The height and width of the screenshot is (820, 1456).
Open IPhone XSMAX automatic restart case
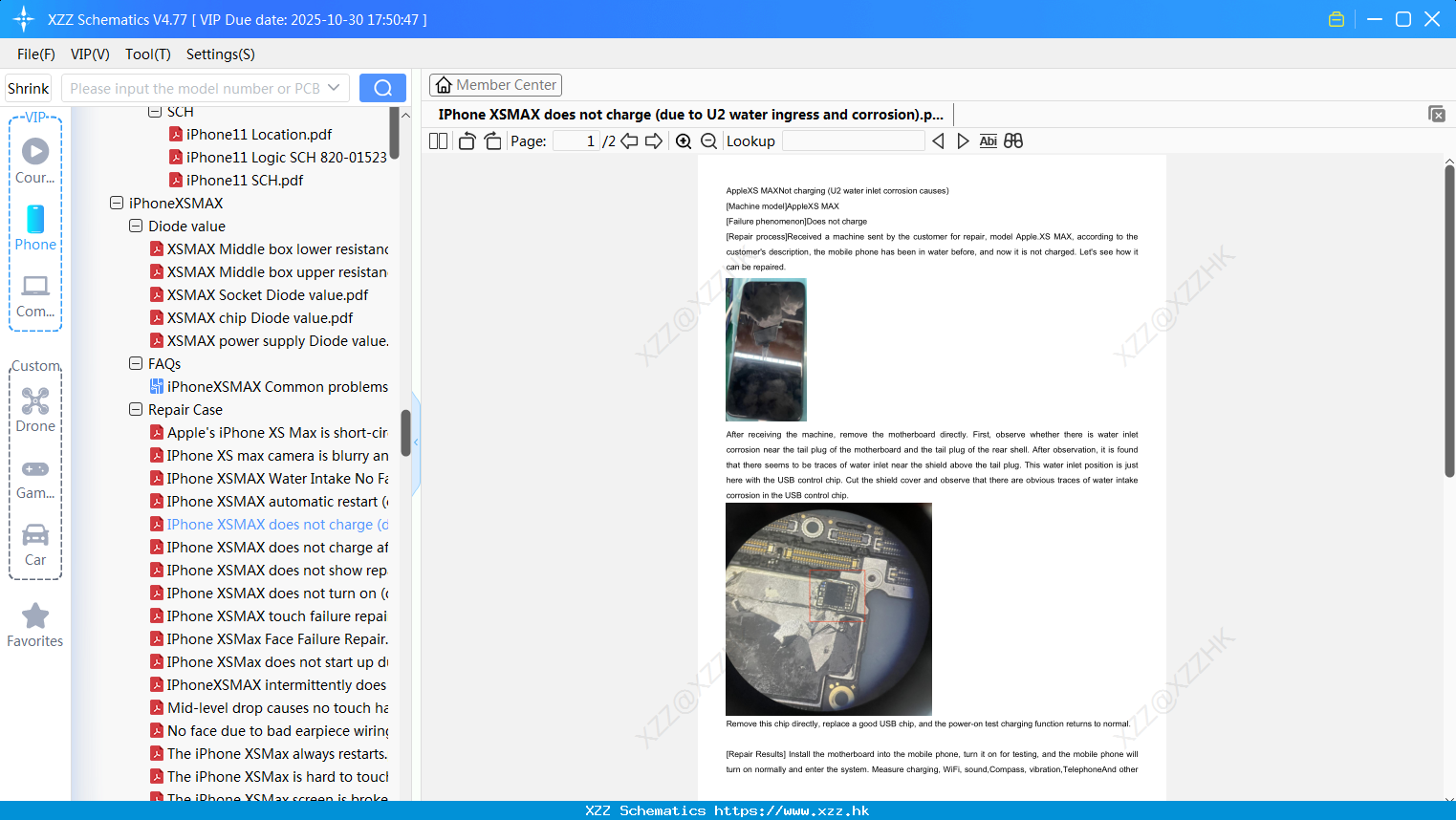pos(269,502)
